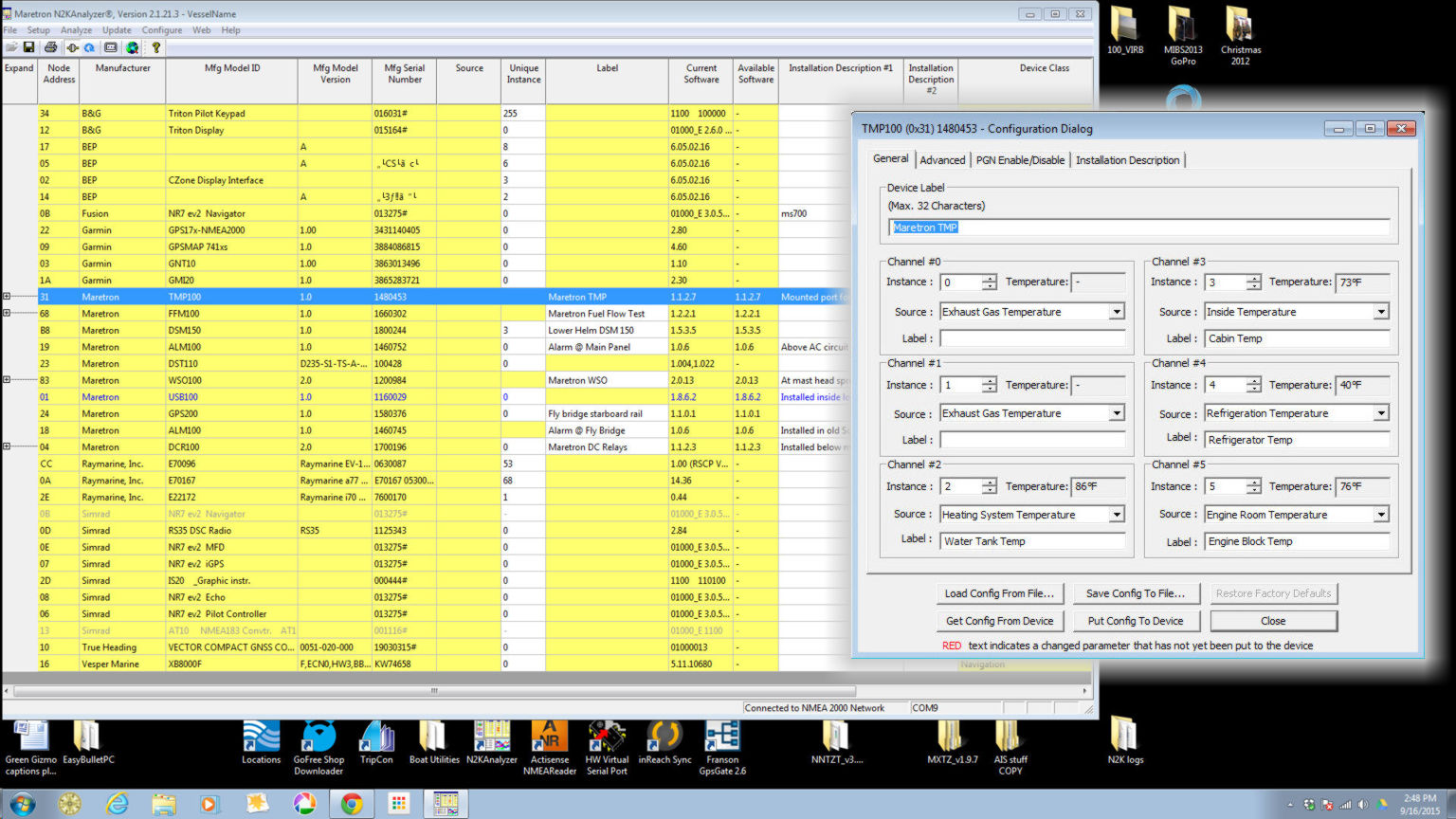Image resolution: width=1456 pixels, height=819 pixels.
Task: Open the inReach Sync desktop shortcut
Action: (664, 742)
